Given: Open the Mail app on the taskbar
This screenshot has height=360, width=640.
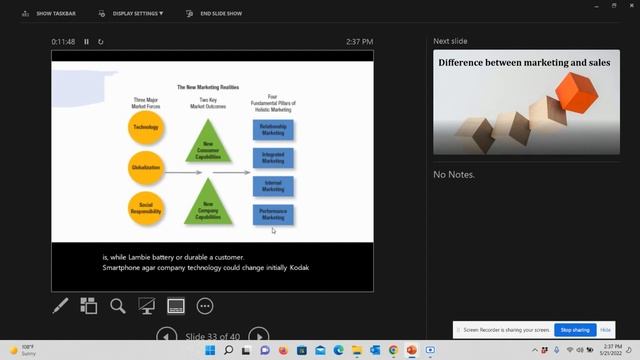Looking at the screenshot, I should (x=320, y=350).
